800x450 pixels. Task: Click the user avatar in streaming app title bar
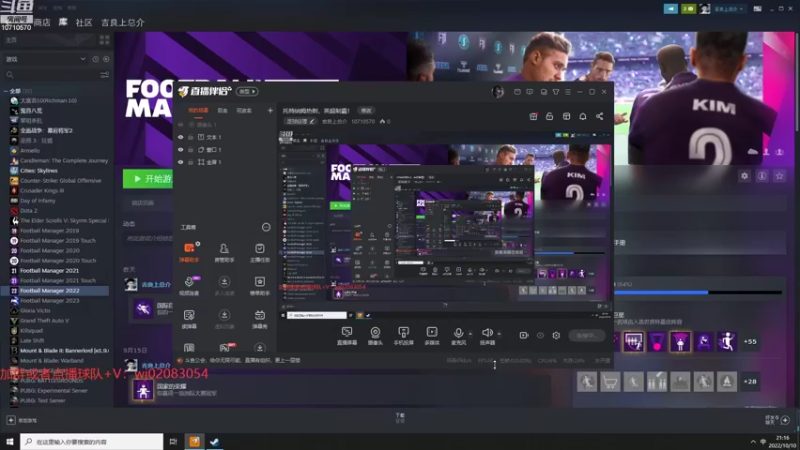point(497,92)
